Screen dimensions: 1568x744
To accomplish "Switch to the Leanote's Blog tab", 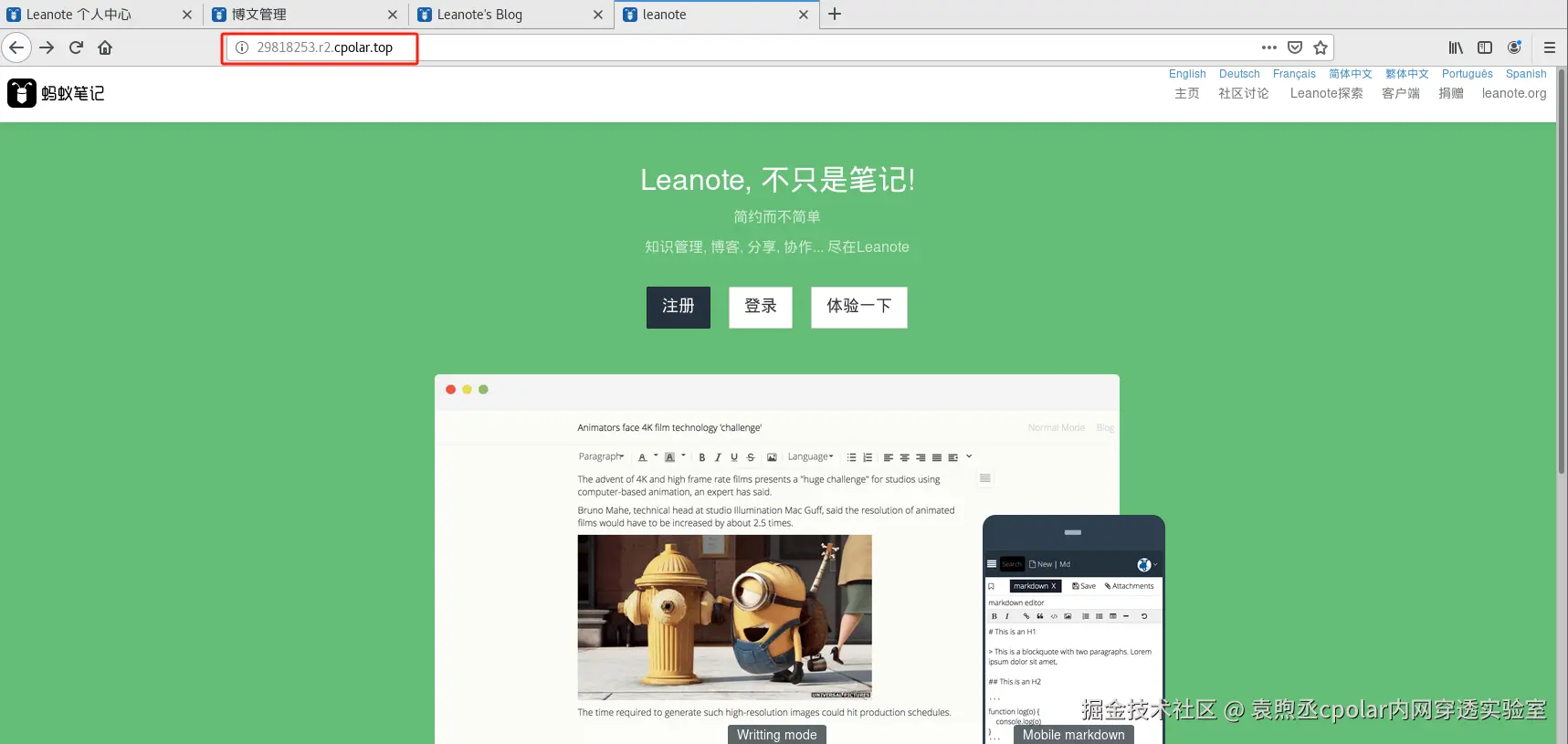I will coord(511,15).
